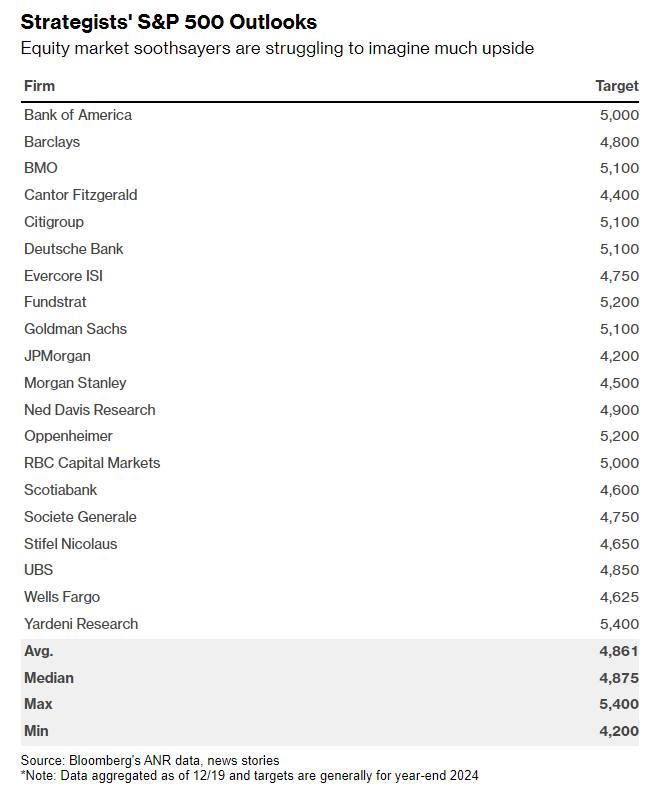Select the Barclays firm name
This screenshot has width=655, height=799.
pos(52,142)
